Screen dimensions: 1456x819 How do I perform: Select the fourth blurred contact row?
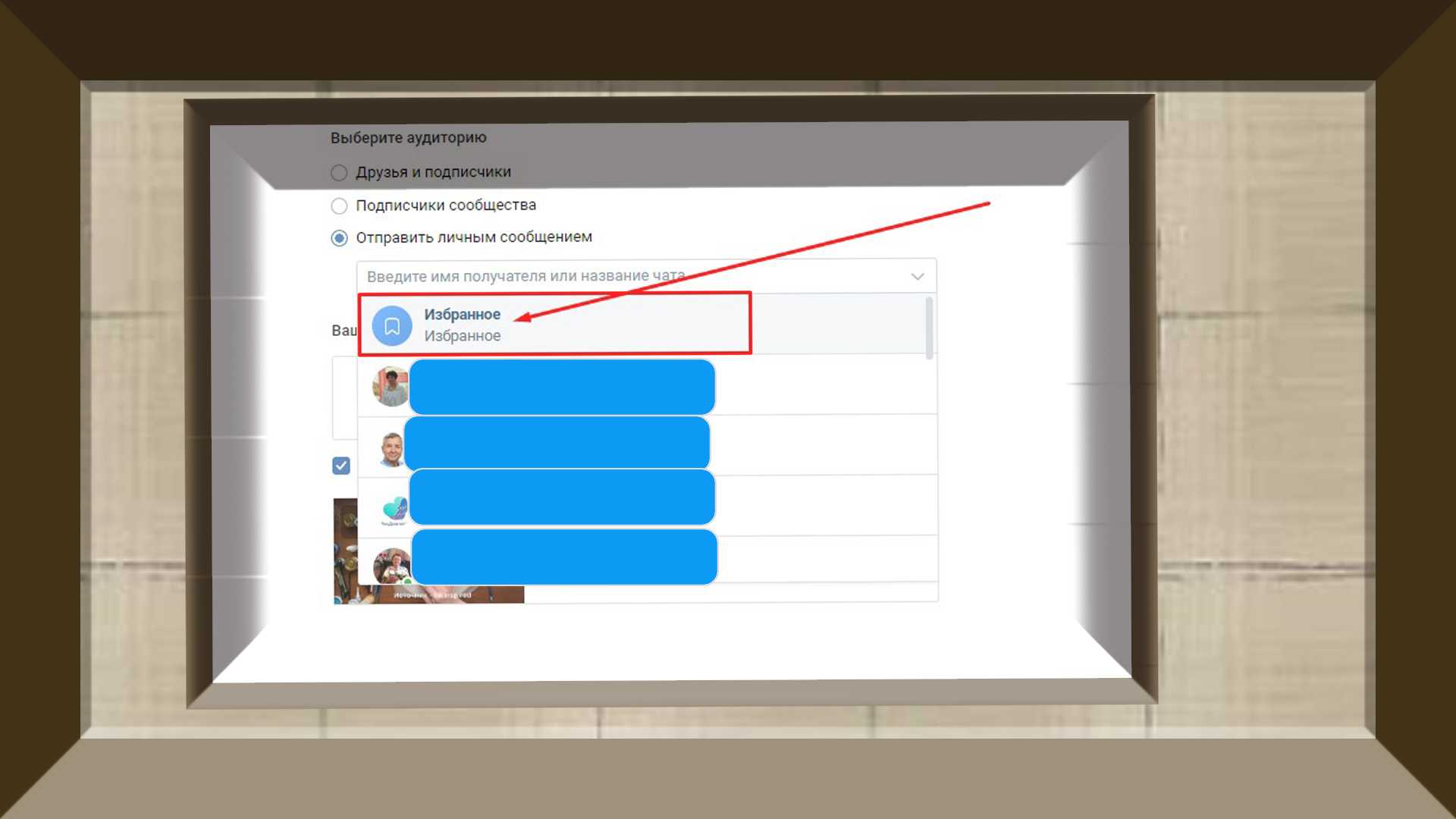564,557
